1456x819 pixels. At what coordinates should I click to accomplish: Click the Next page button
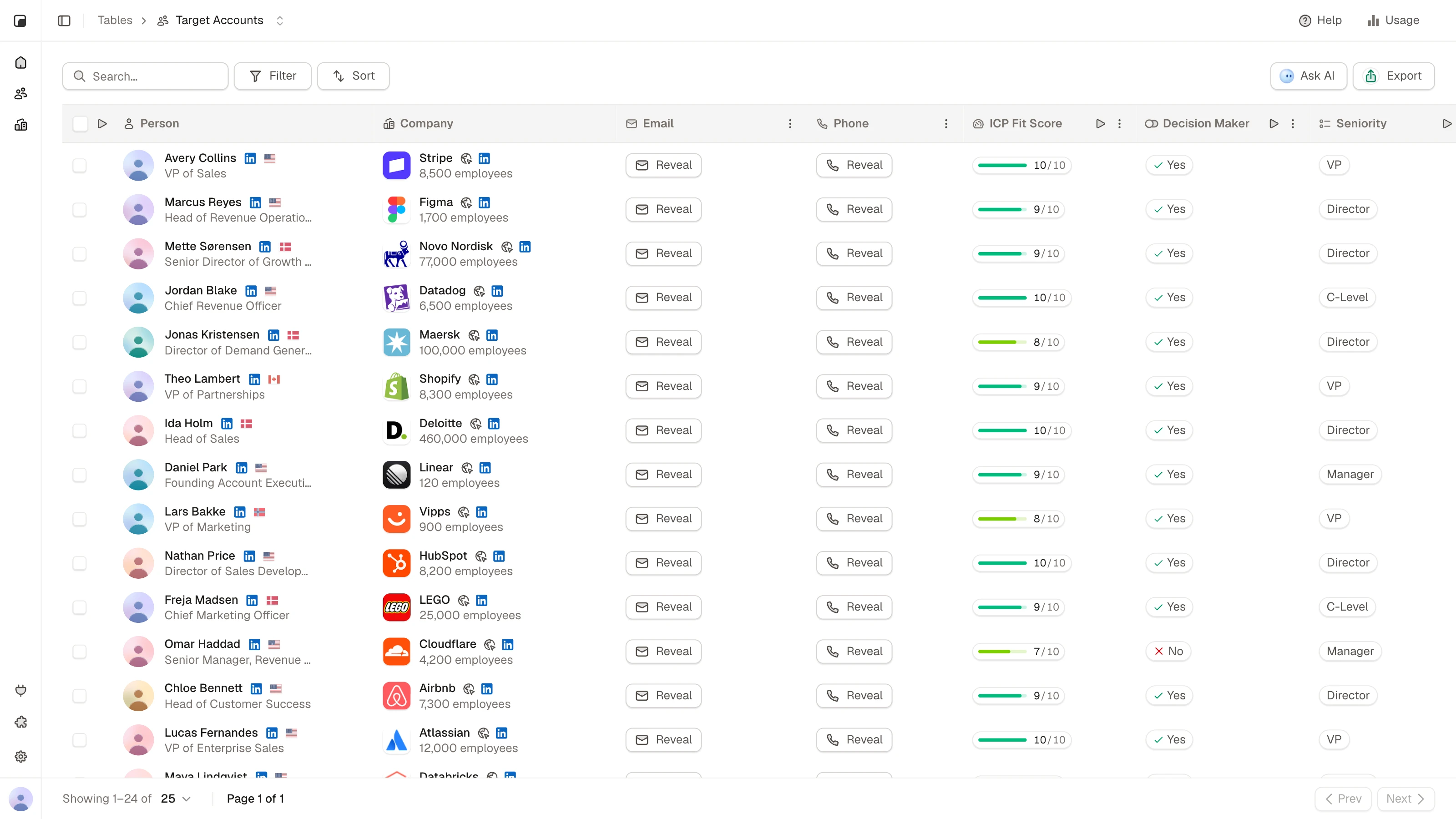click(x=1405, y=799)
